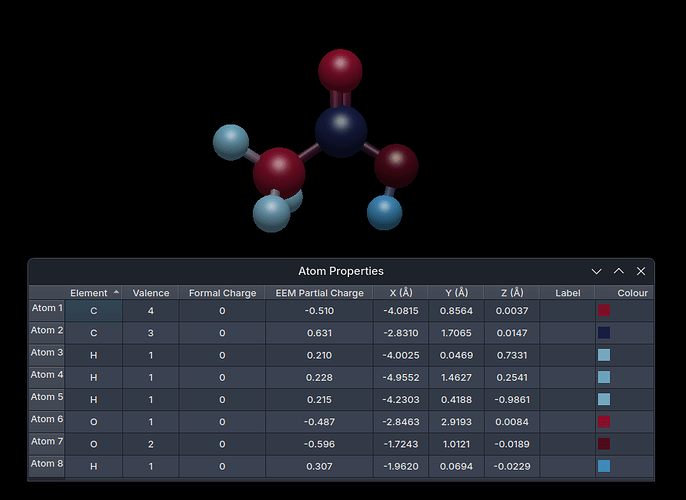Click the upward chevron in the dialog title bar
Viewport: 686px width, 500px height.
[x=619, y=271]
